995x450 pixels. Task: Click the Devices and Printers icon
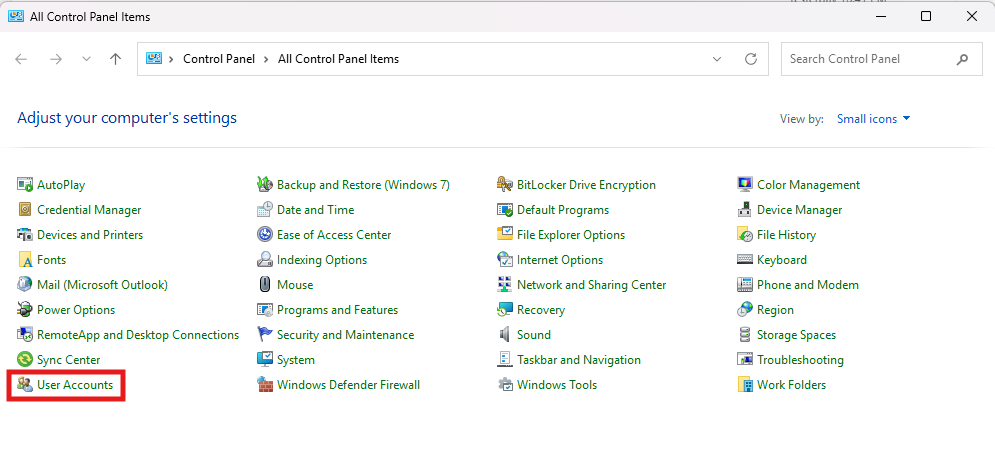[x=25, y=235]
